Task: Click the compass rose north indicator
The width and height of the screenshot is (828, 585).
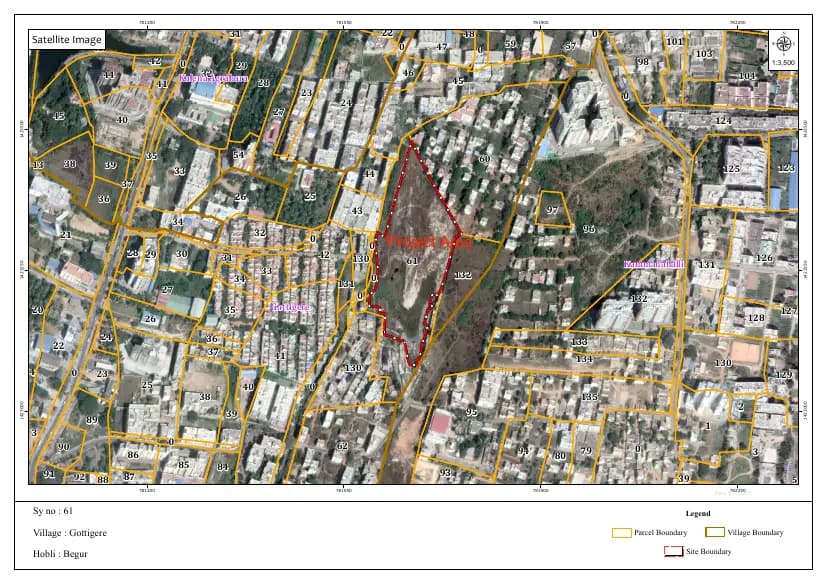Action: (784, 44)
